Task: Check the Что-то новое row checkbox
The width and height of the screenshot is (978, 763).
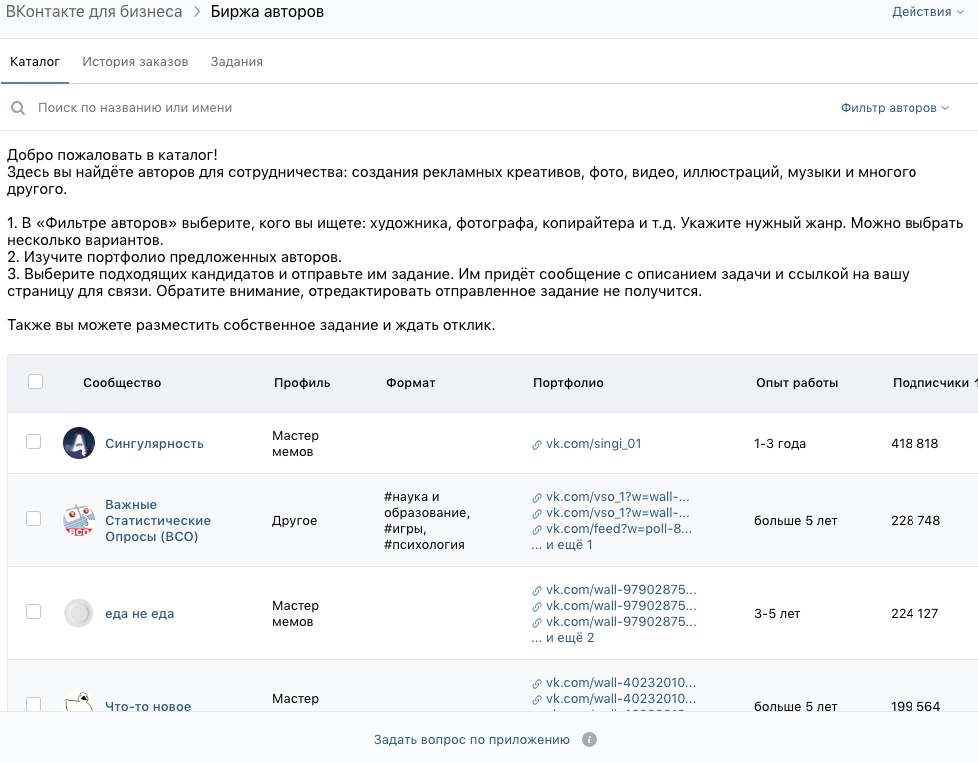Action: [x=34, y=704]
